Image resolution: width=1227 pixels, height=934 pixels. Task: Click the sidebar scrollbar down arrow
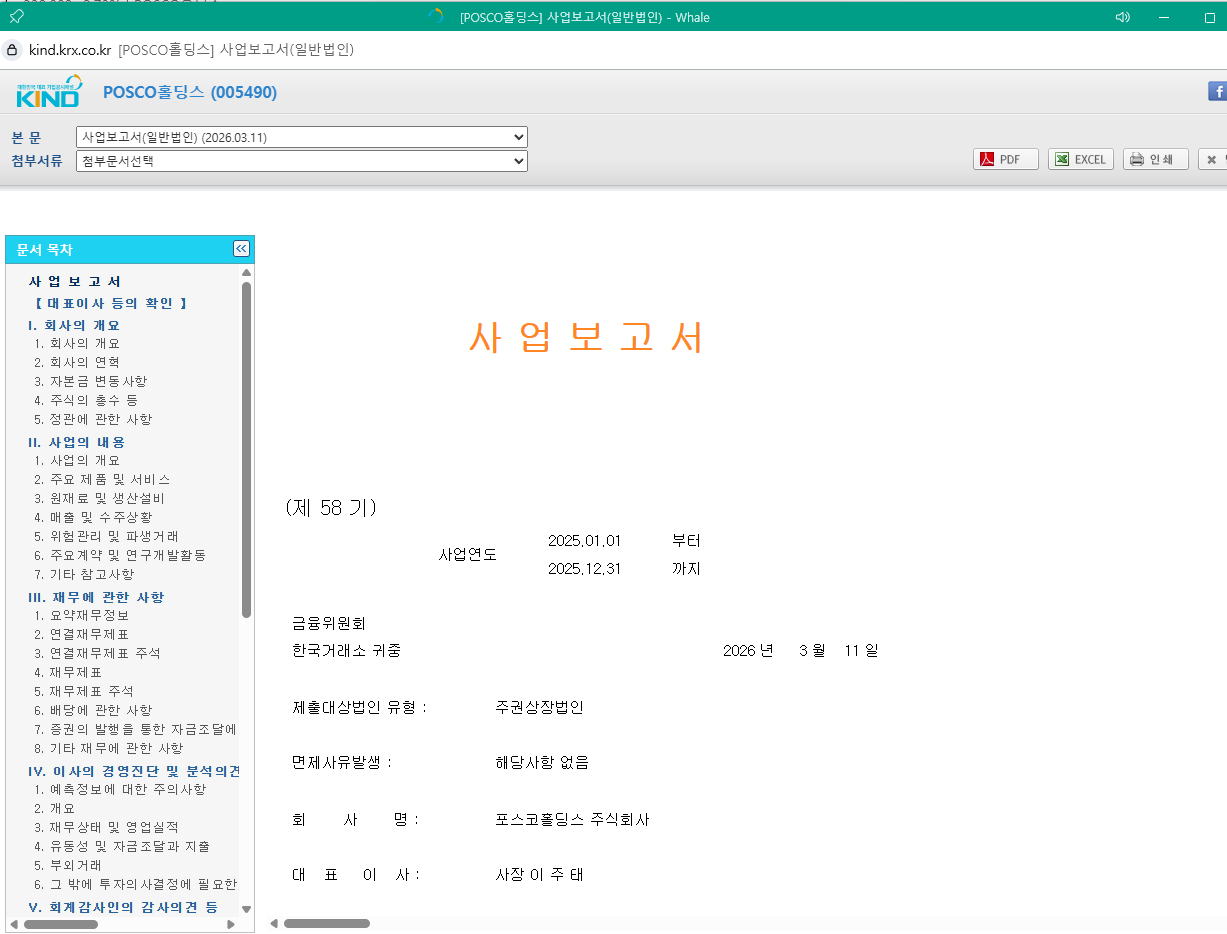point(247,910)
